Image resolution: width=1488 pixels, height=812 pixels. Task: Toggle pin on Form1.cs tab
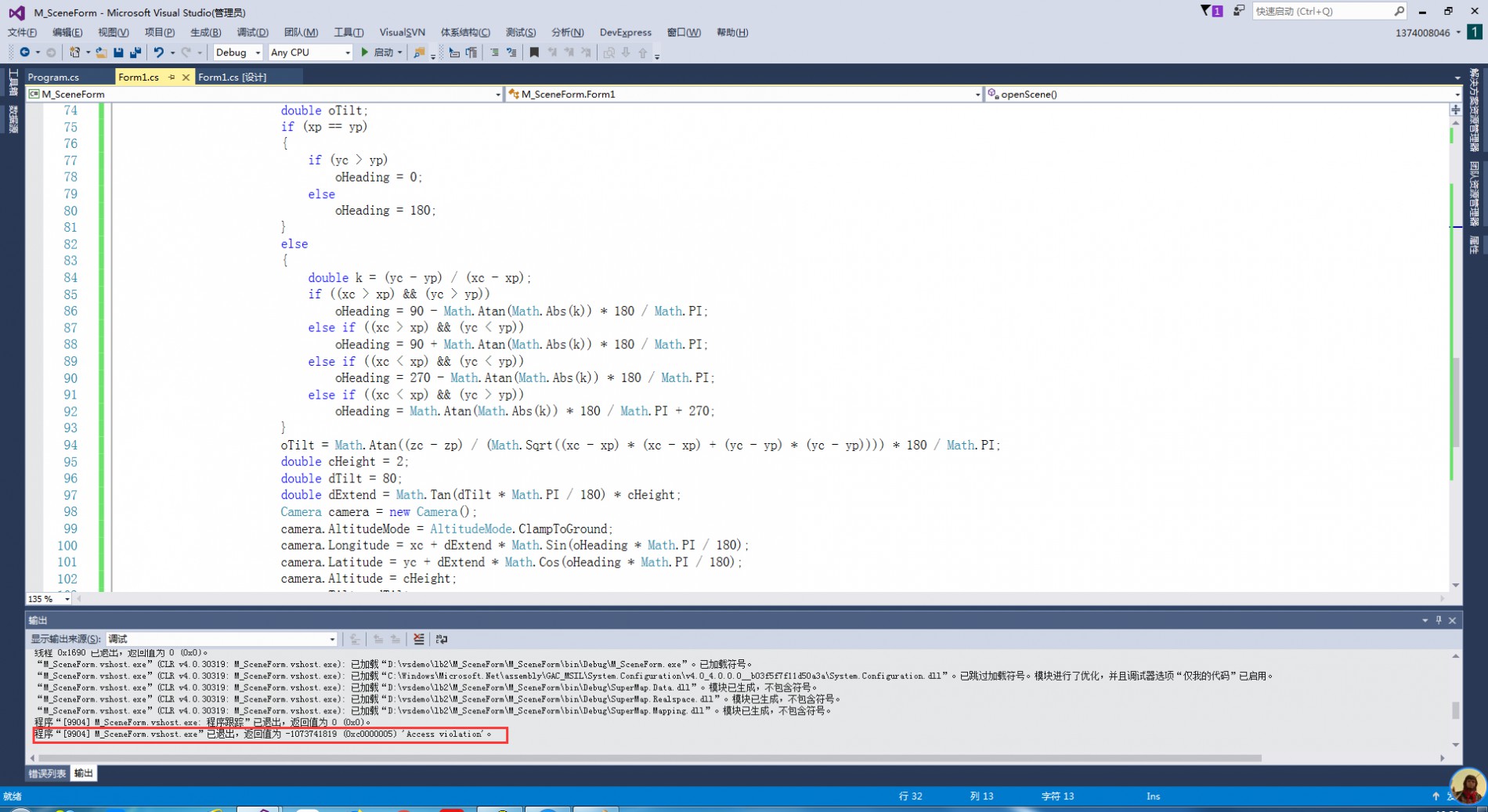pos(172,77)
